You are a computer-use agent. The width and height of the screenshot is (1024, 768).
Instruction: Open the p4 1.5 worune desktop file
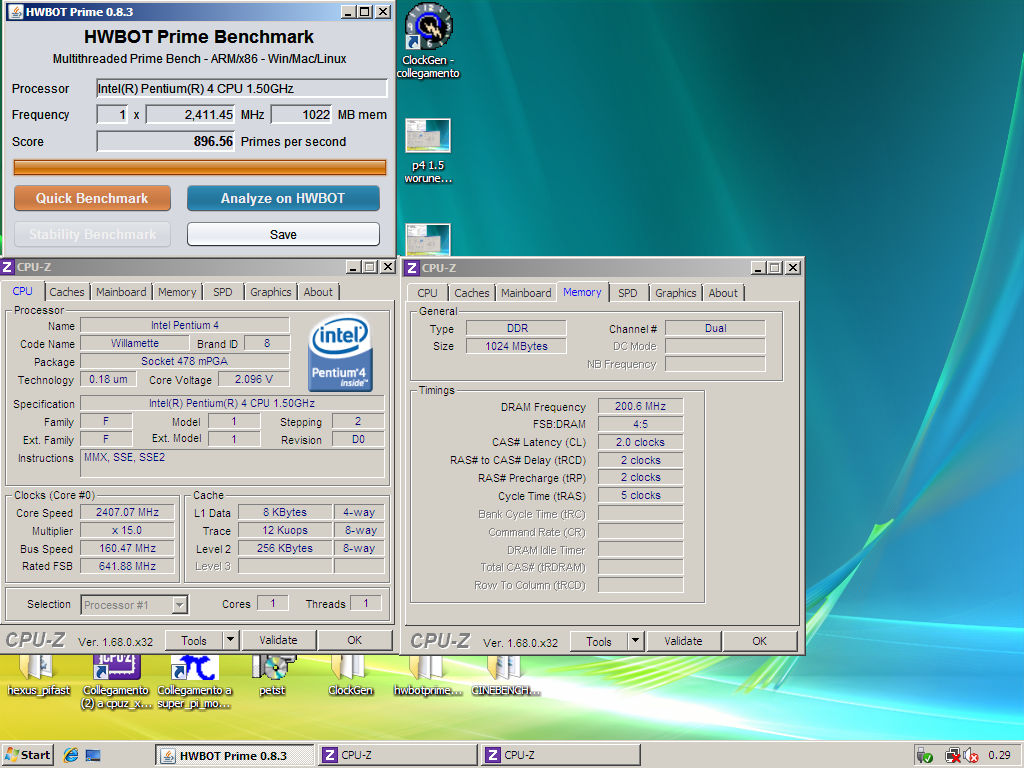click(x=428, y=151)
